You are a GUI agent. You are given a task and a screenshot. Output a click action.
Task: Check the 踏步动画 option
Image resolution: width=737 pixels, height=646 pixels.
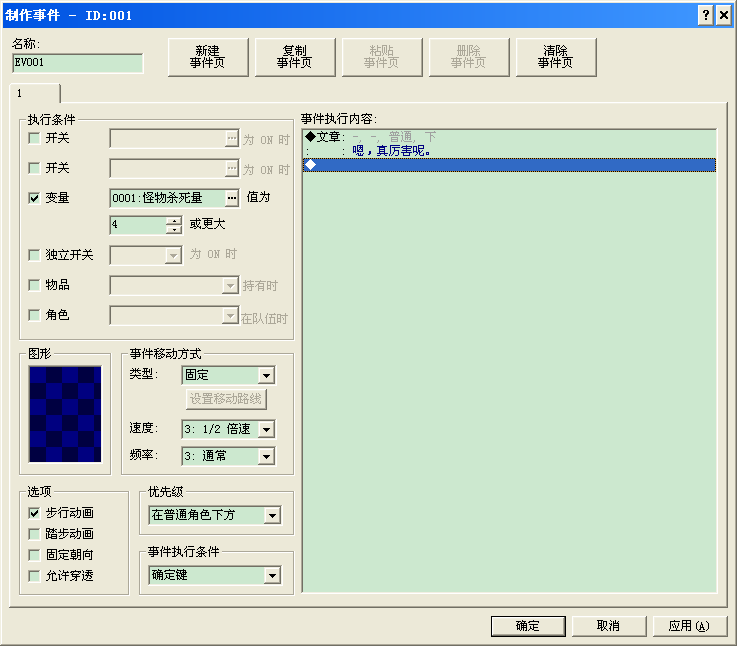coord(34,534)
